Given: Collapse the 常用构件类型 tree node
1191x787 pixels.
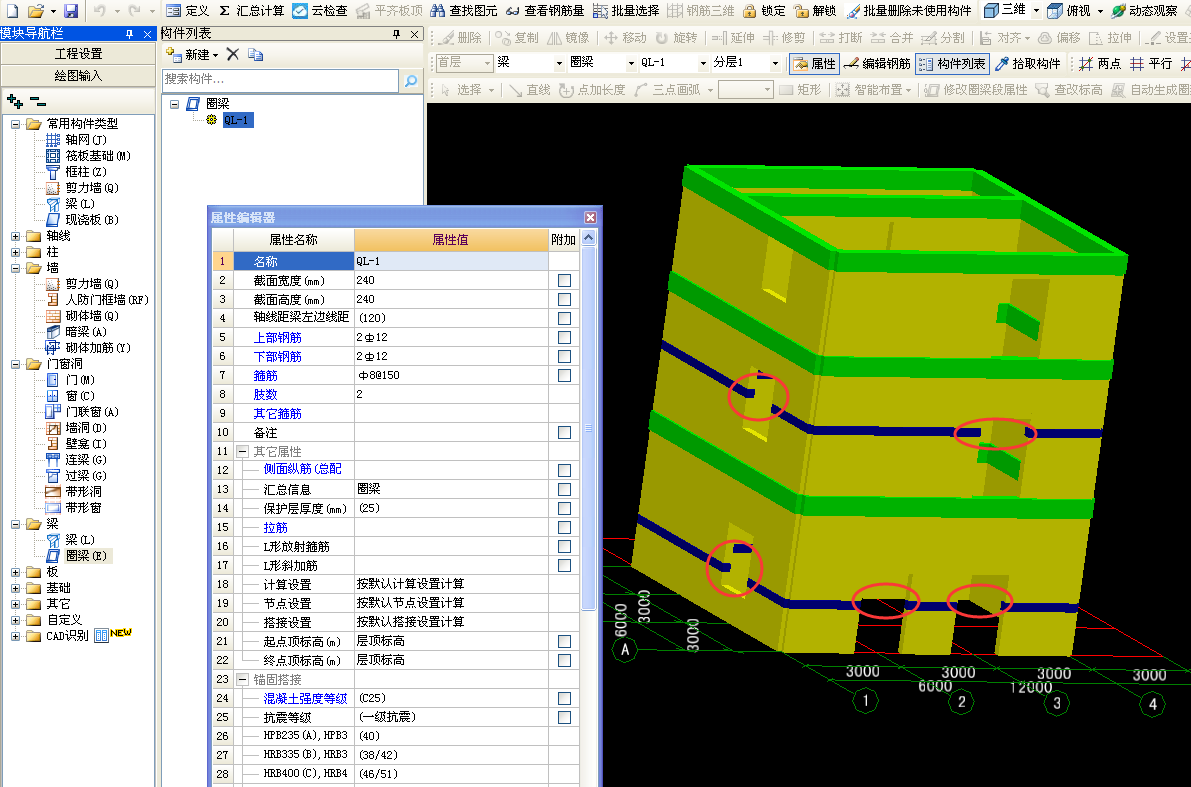Looking at the screenshot, I should coord(15,124).
